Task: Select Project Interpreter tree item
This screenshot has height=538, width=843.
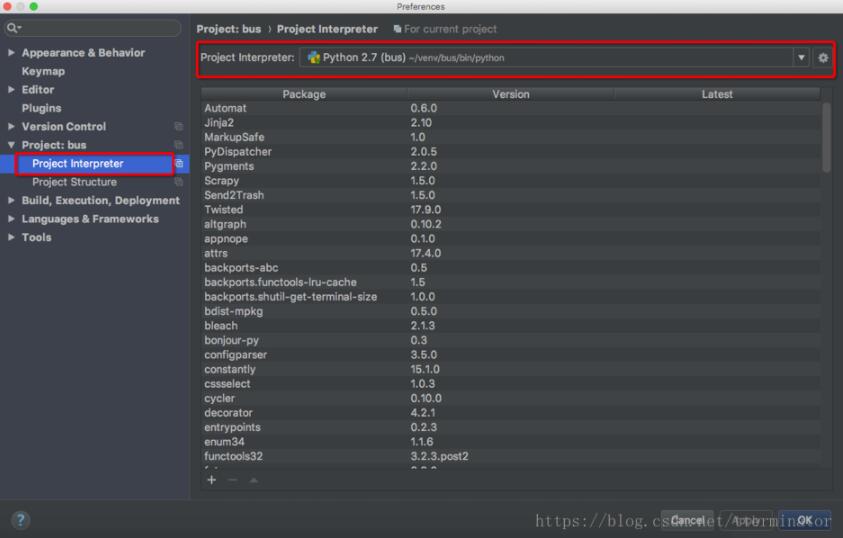Action: coord(78,163)
